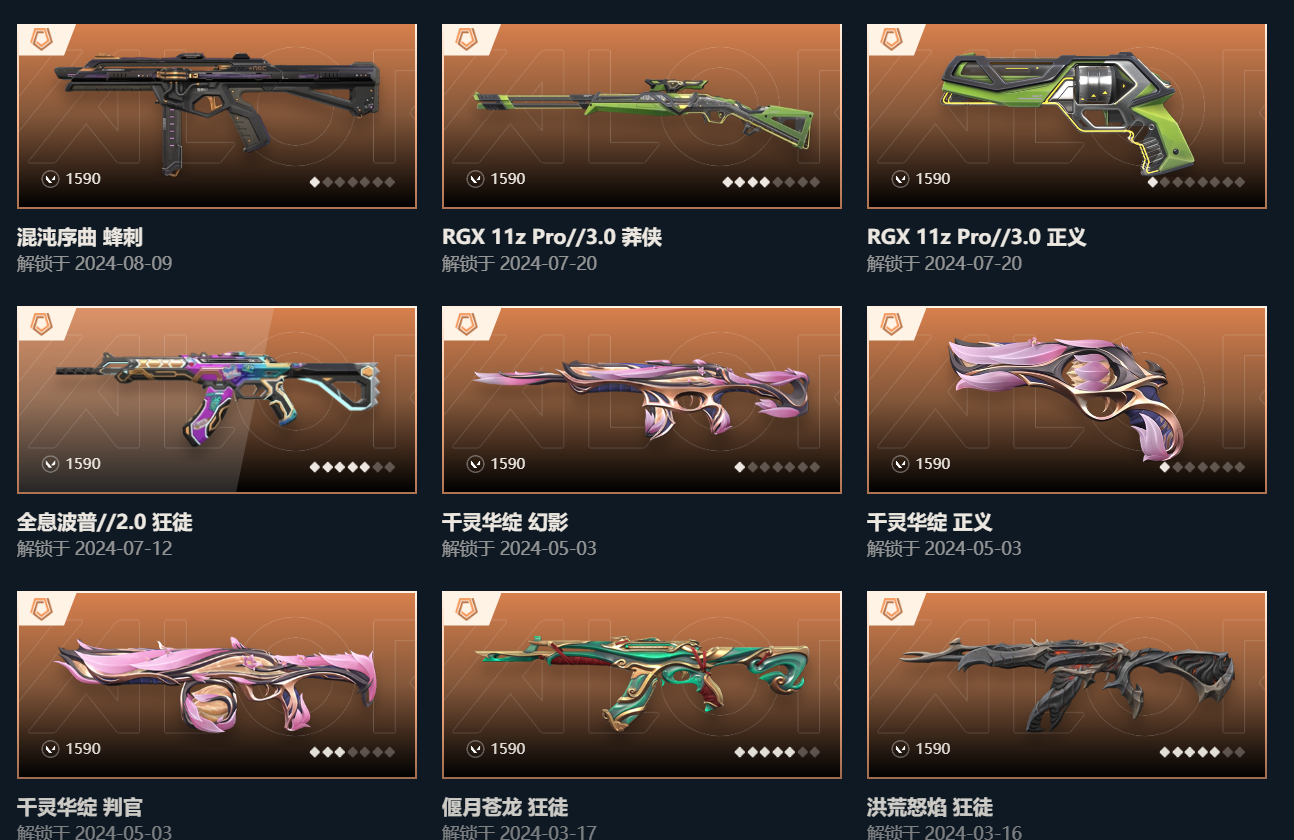
Task: Click the 1590 price on 千灵华绽 正义 card
Action: coord(933,464)
